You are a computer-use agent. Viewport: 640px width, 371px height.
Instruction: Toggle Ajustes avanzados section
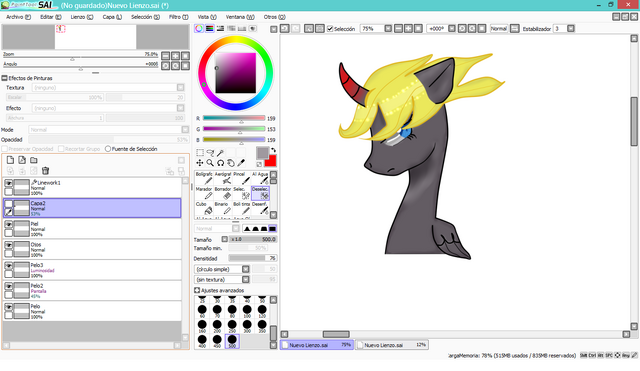197,290
